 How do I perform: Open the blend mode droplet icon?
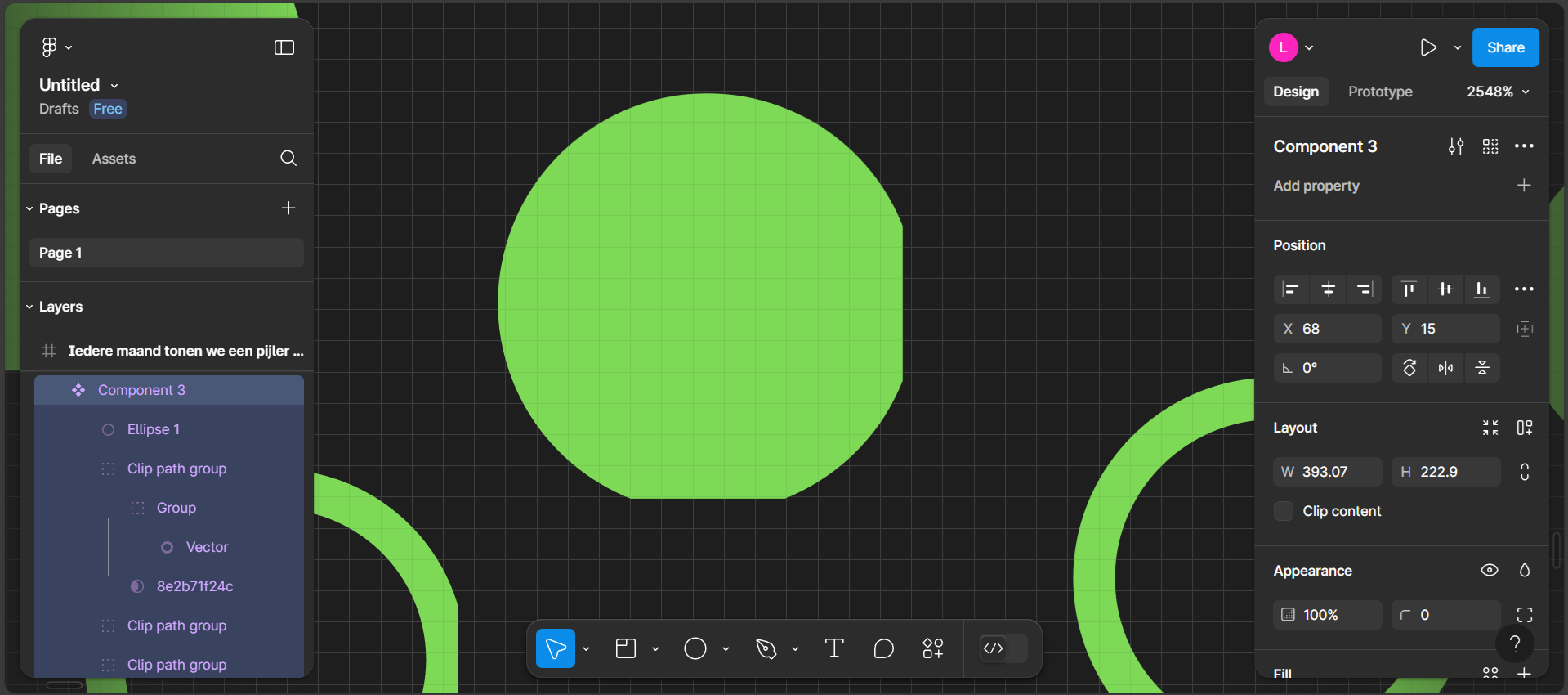click(x=1525, y=571)
